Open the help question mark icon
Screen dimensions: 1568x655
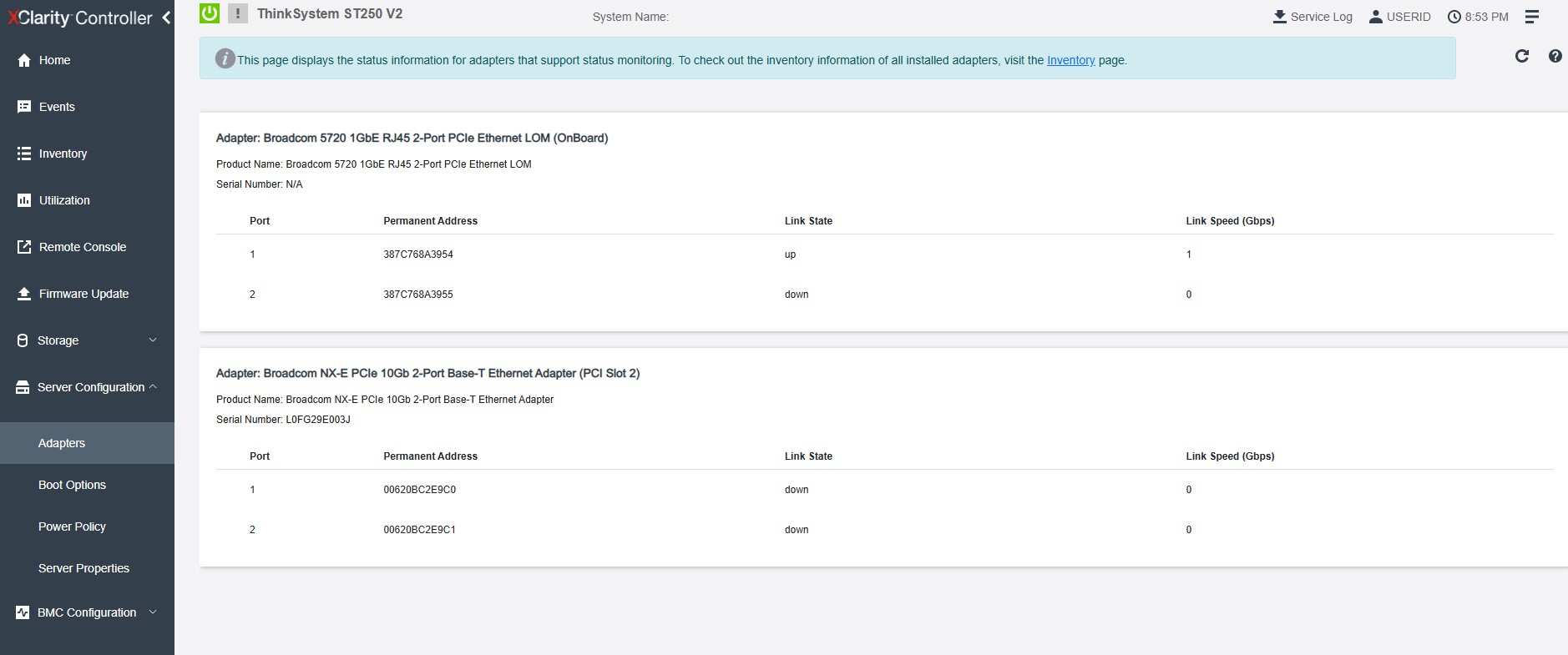(x=1555, y=56)
